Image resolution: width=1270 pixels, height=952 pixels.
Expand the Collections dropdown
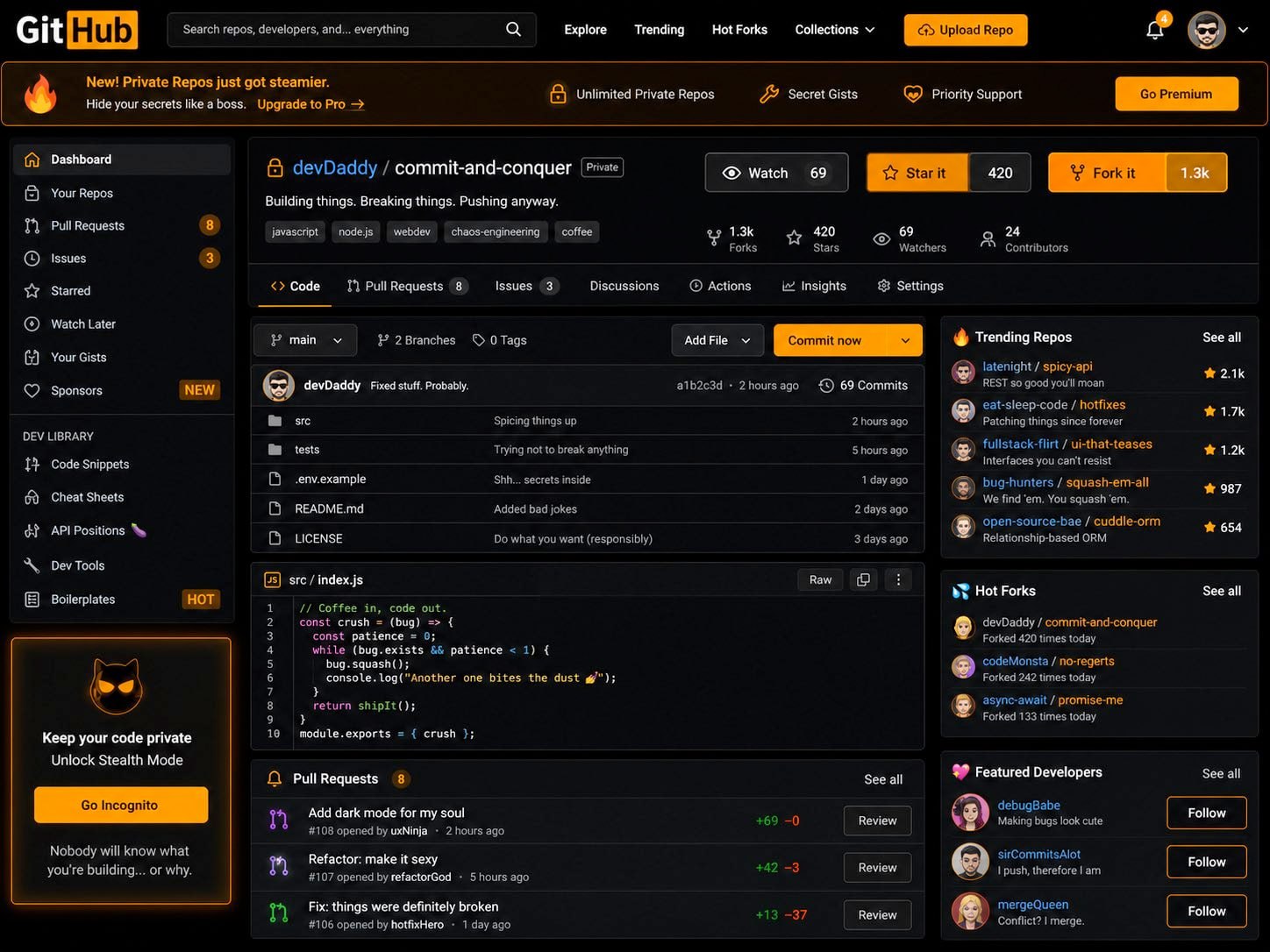835,30
